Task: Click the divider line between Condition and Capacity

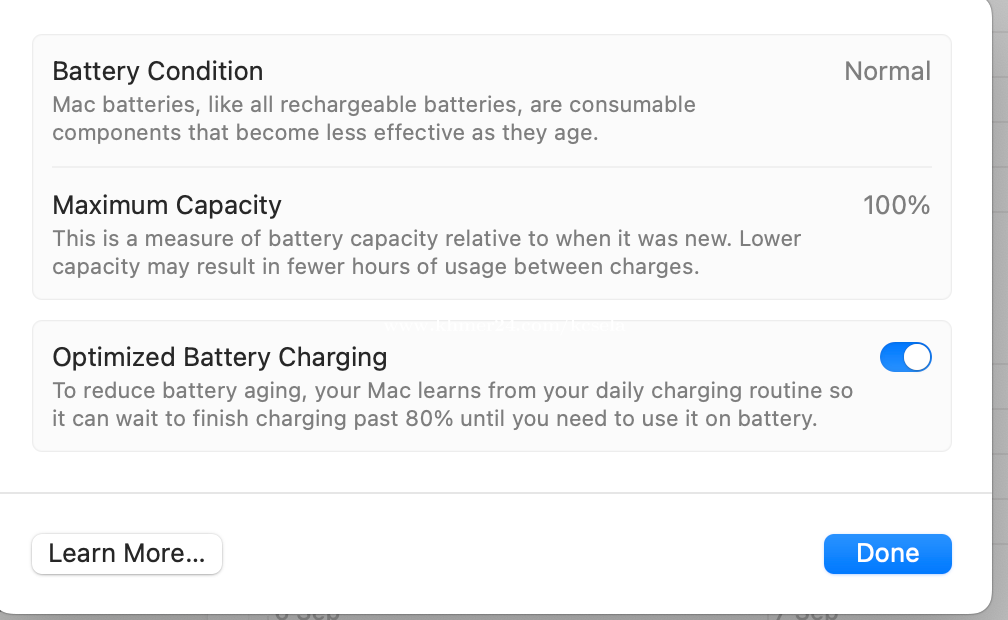Action: 491,167
